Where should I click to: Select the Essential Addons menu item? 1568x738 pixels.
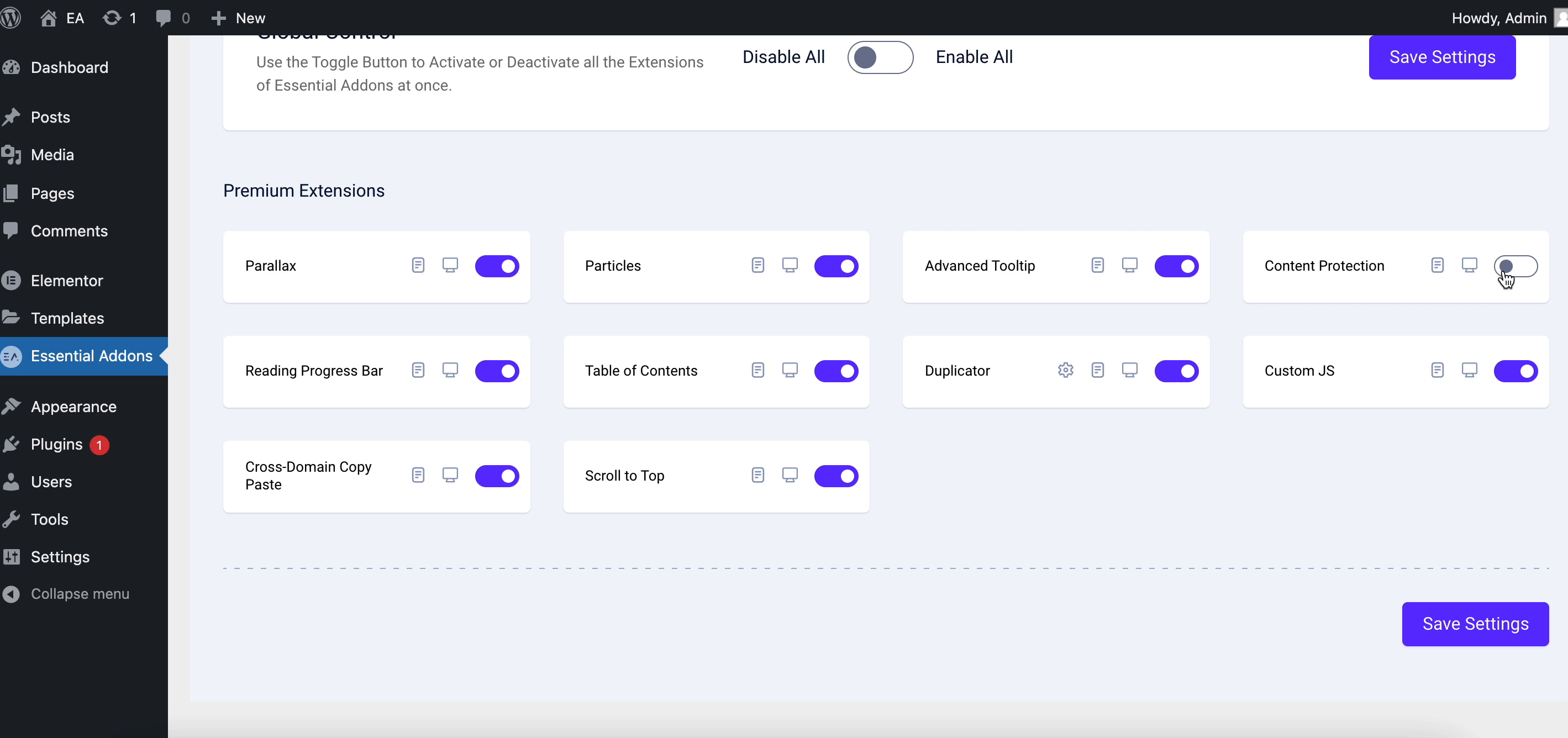point(92,355)
